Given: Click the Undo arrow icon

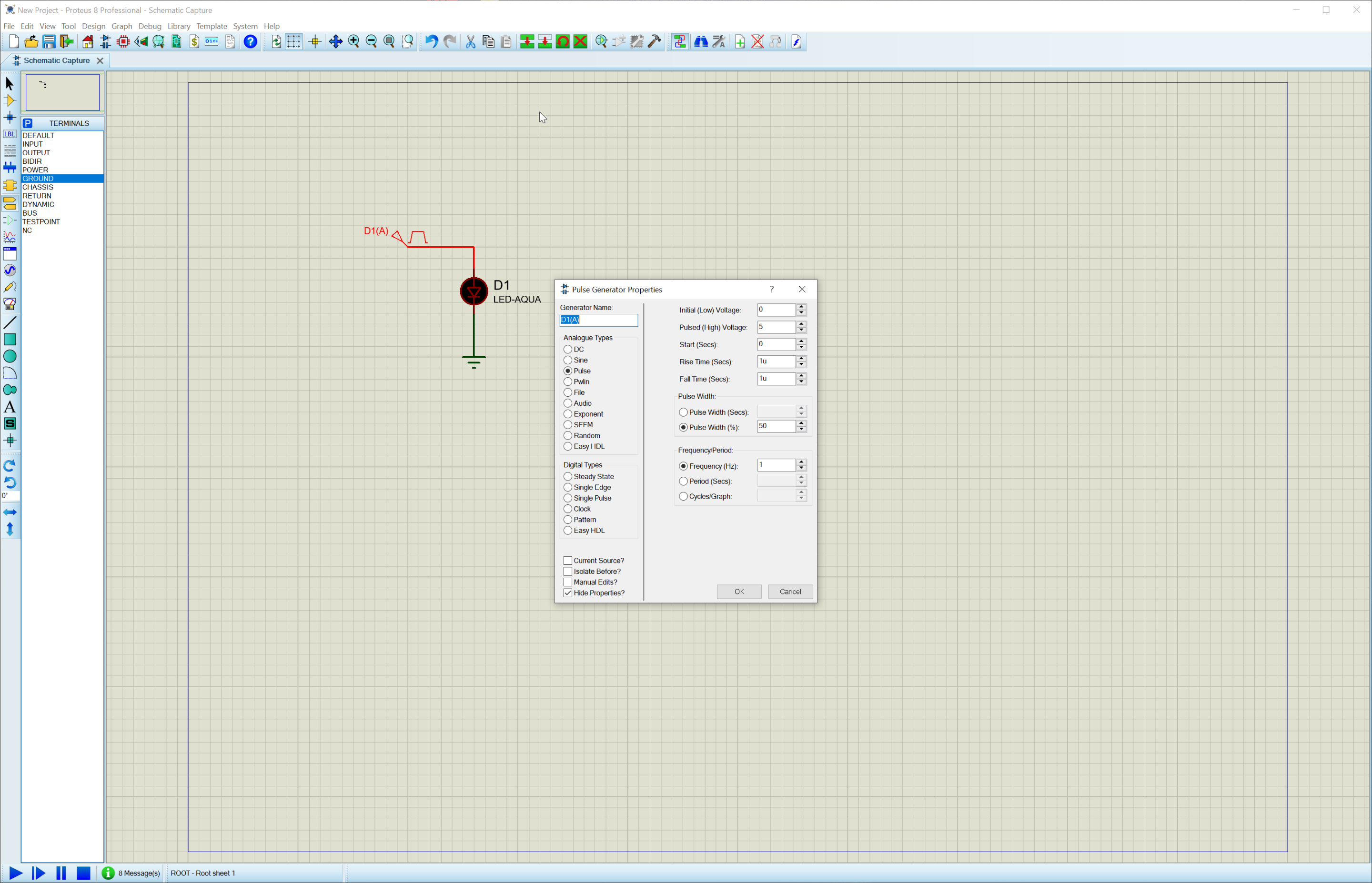Looking at the screenshot, I should pos(431,41).
